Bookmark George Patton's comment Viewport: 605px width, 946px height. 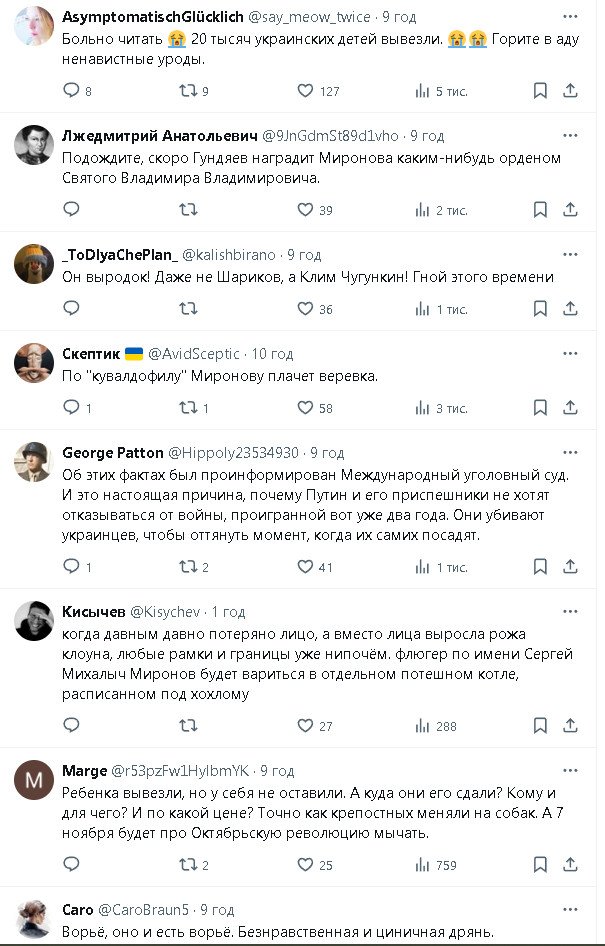pos(540,567)
